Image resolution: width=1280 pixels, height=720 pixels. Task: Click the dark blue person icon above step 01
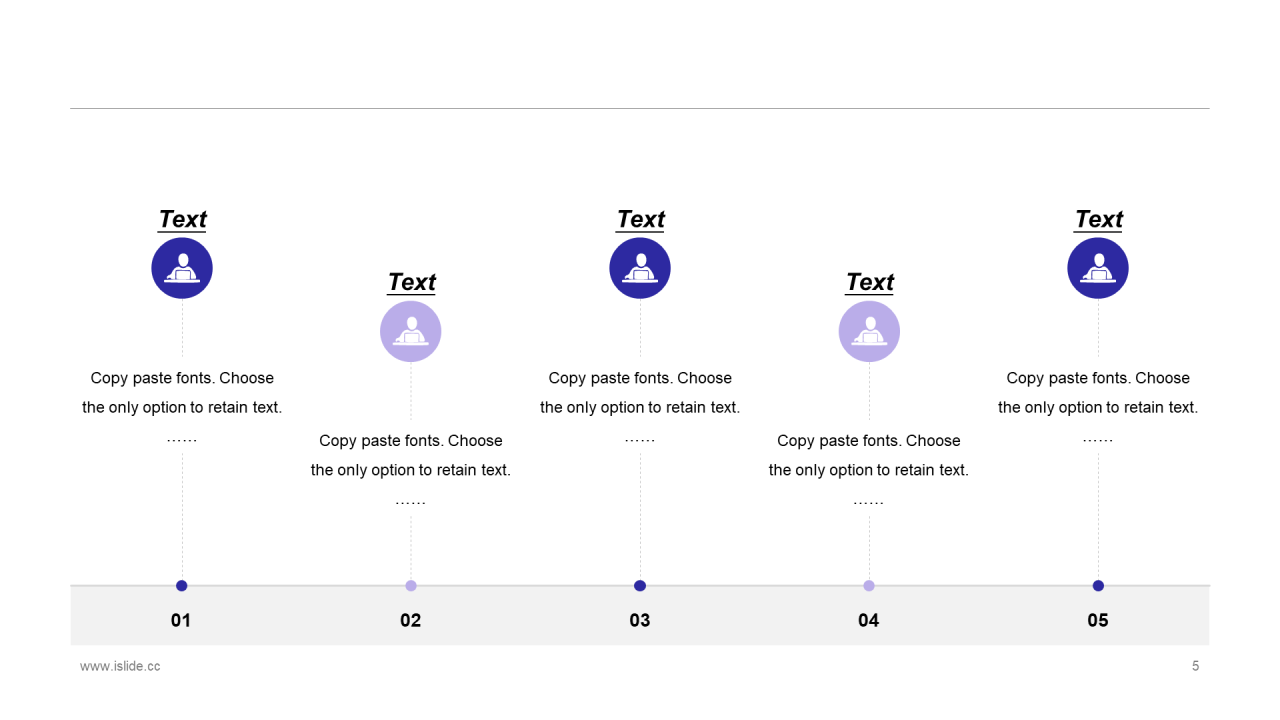[x=182, y=268]
